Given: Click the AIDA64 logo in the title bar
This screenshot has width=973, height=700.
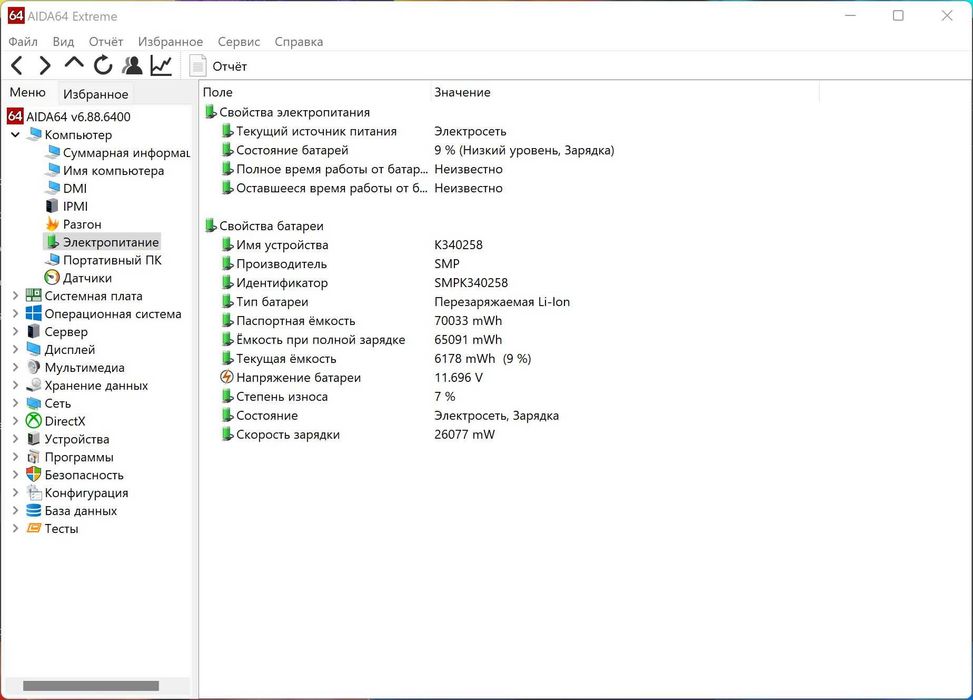Looking at the screenshot, I should pos(16,16).
